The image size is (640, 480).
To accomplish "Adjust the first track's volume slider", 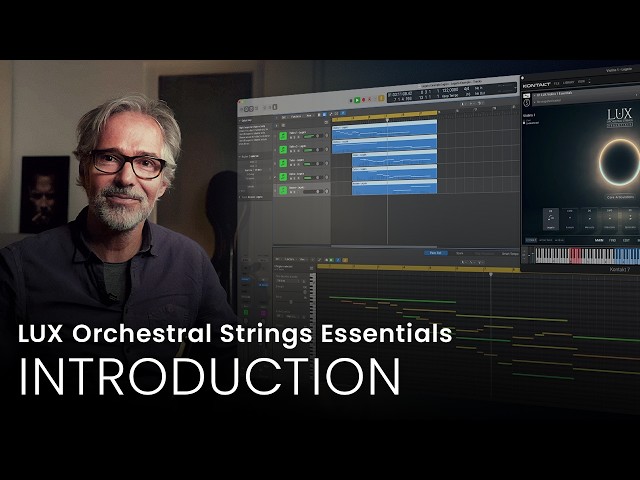I will 313,136.
